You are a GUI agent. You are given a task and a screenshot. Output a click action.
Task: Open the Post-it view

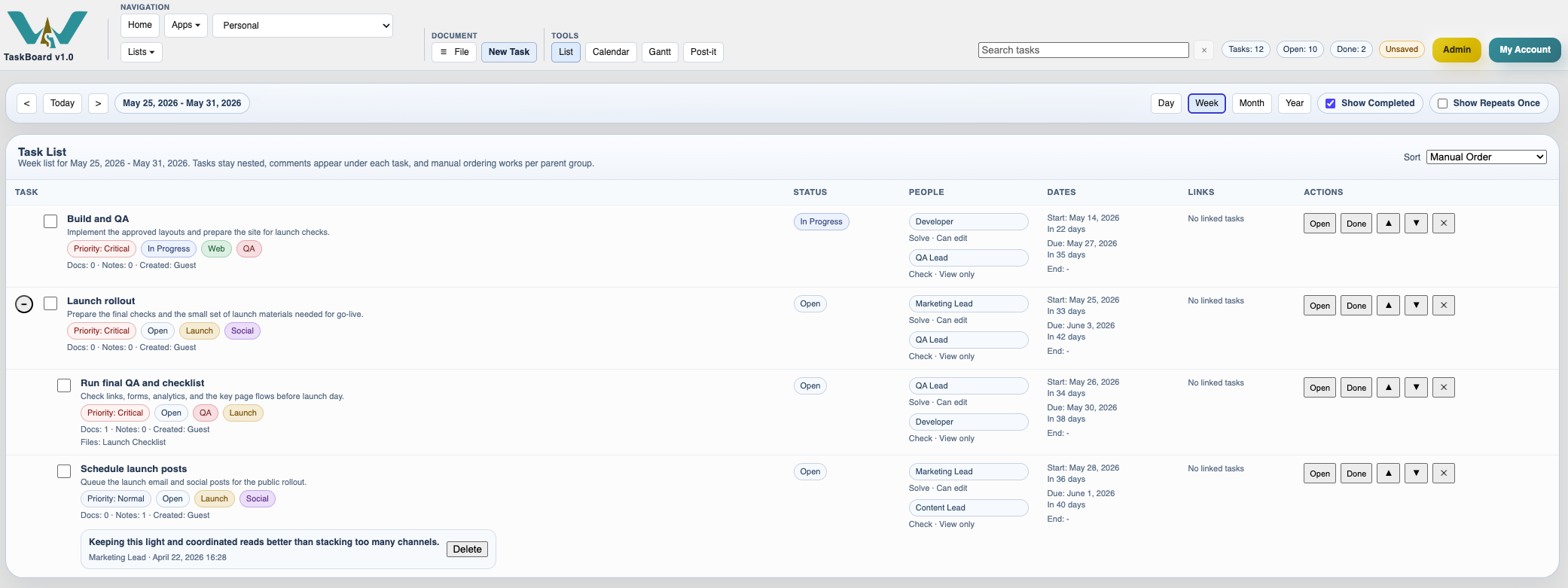[703, 52]
